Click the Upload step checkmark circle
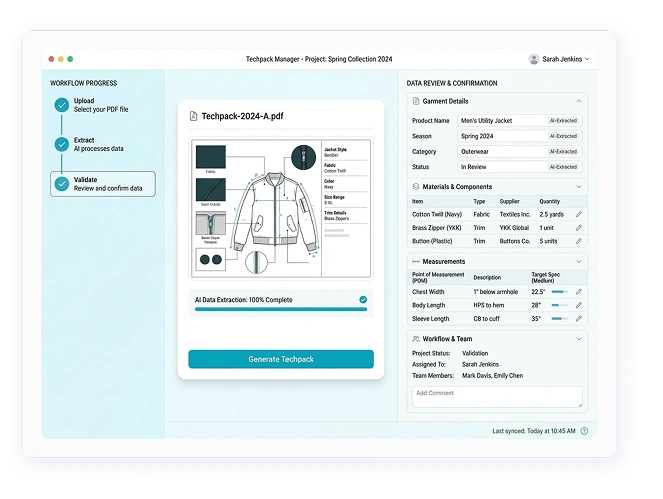 pyautogui.click(x=62, y=105)
